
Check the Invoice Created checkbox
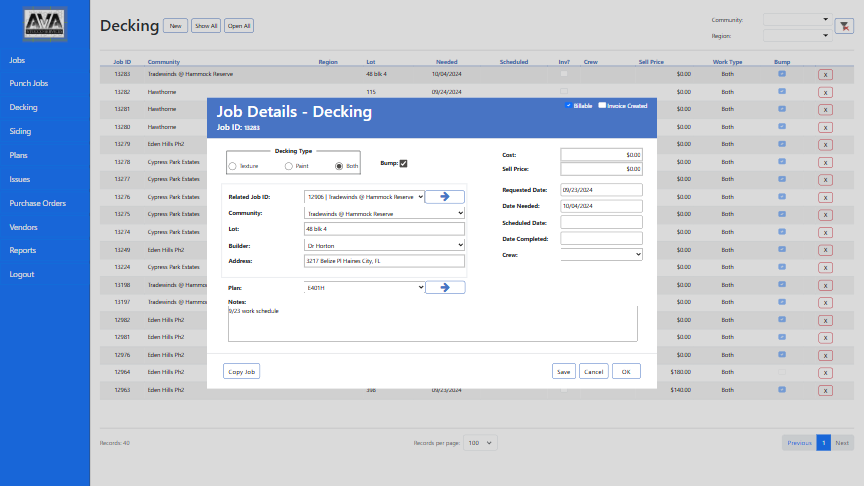click(602, 105)
